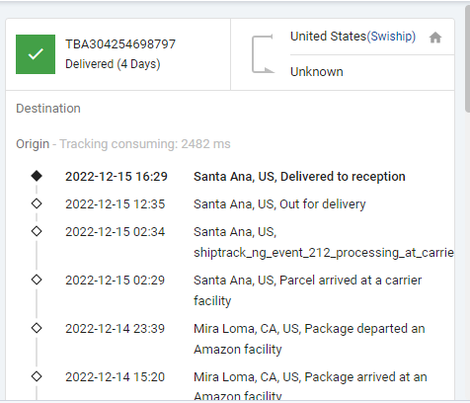The image size is (470, 403).
Task: Click the Origin section heading
Action: click(x=33, y=144)
